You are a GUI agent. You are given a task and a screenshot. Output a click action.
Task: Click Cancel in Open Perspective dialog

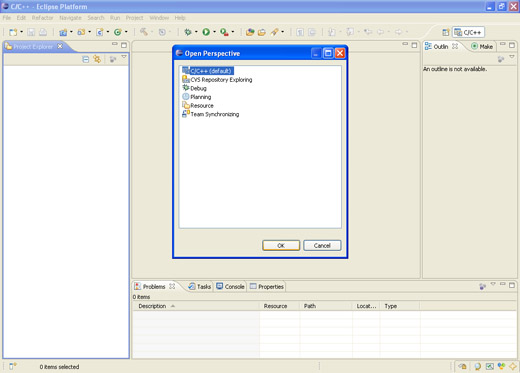[x=322, y=245]
